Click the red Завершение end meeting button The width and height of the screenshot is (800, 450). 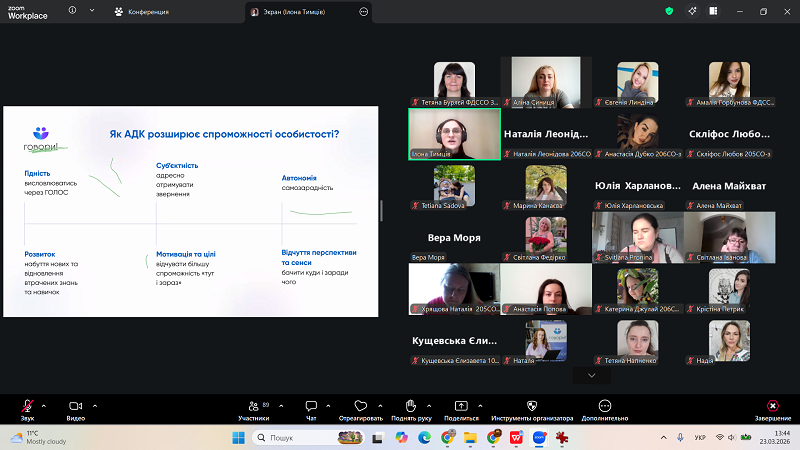point(772,406)
